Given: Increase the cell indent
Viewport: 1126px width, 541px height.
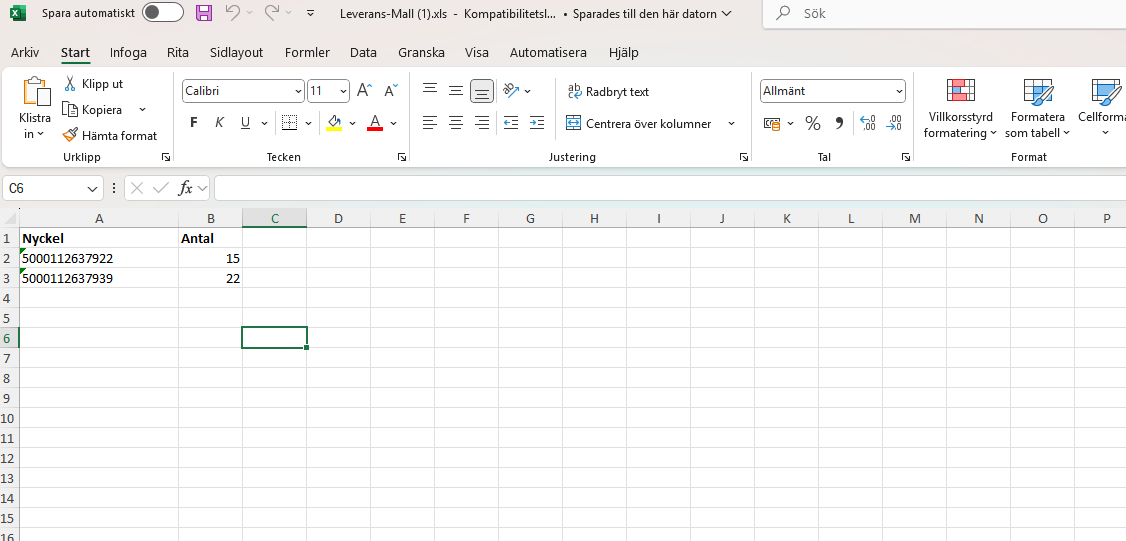Looking at the screenshot, I should (x=536, y=123).
